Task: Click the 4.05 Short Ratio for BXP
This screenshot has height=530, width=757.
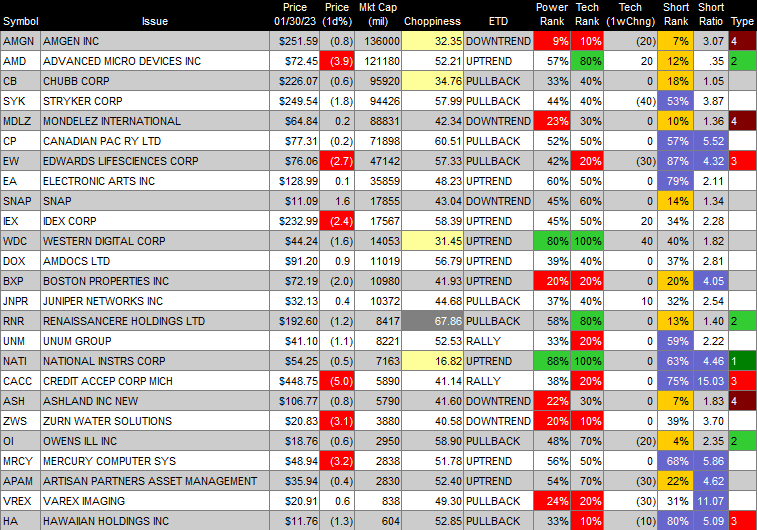Action: click(x=711, y=281)
